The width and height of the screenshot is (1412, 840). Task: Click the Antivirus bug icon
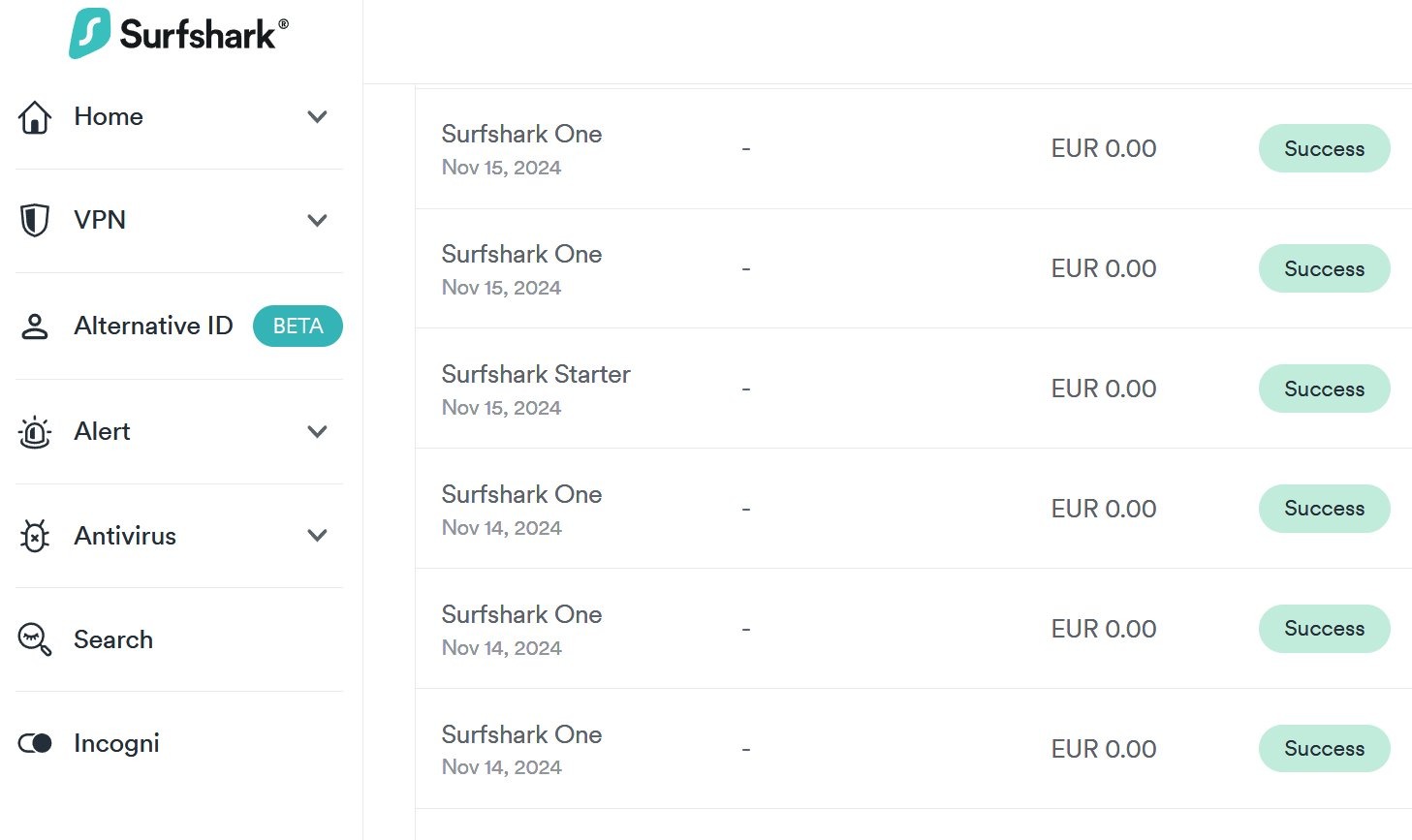click(35, 536)
